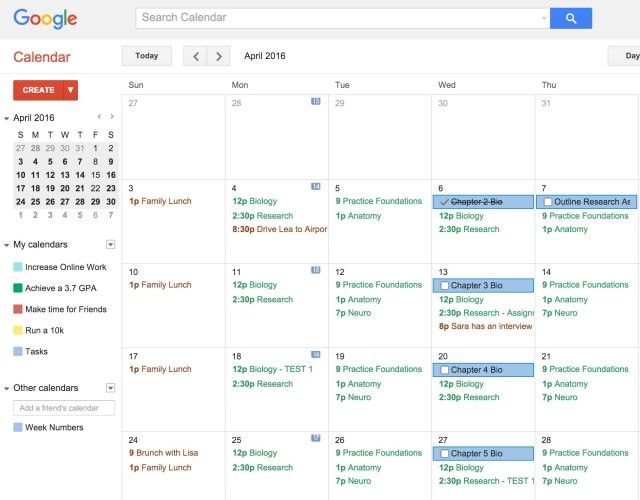Check the Chapter 4 Bio task checkbox
640x500 pixels.
(444, 370)
